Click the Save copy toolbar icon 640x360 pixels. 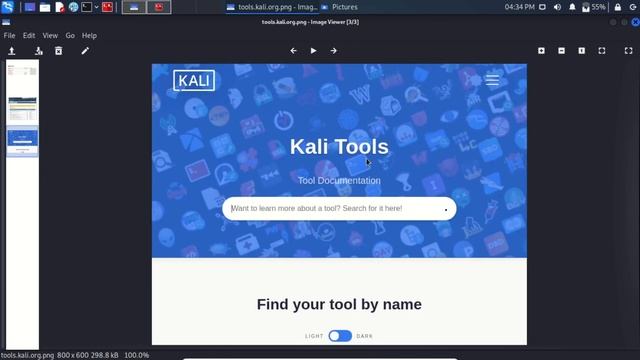(x=39, y=51)
